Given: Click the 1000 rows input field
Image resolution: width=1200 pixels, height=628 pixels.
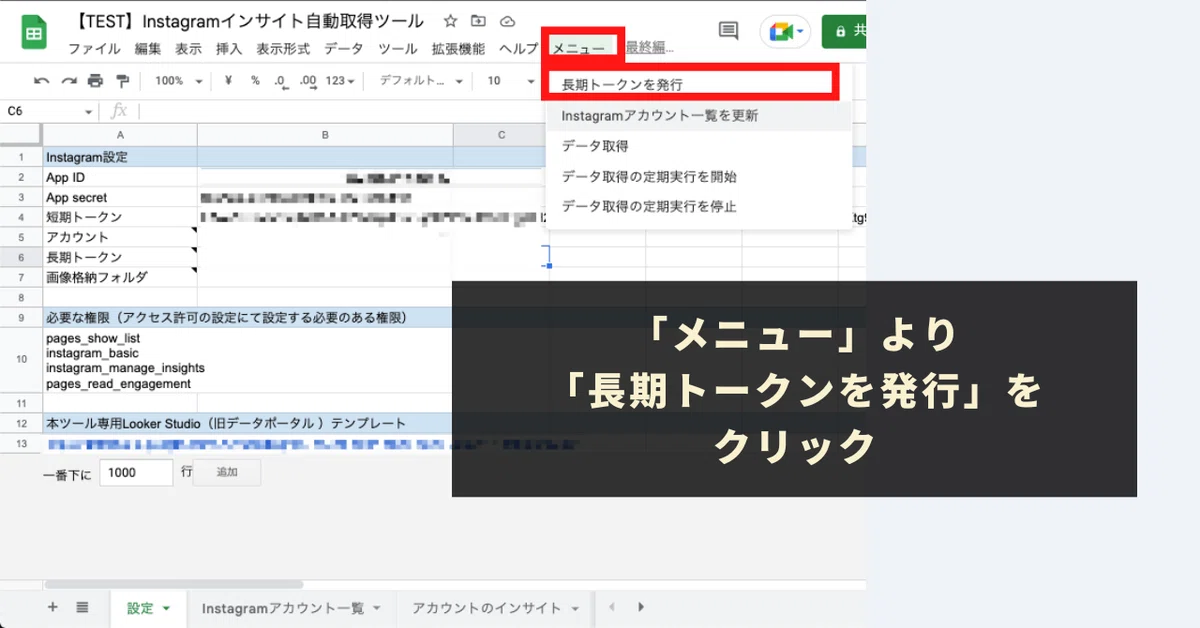Looking at the screenshot, I should [136, 473].
